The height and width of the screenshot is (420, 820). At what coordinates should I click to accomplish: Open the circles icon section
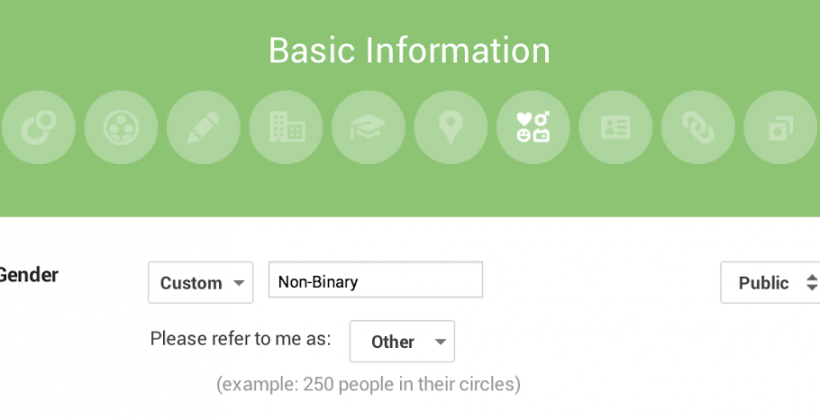(39, 127)
